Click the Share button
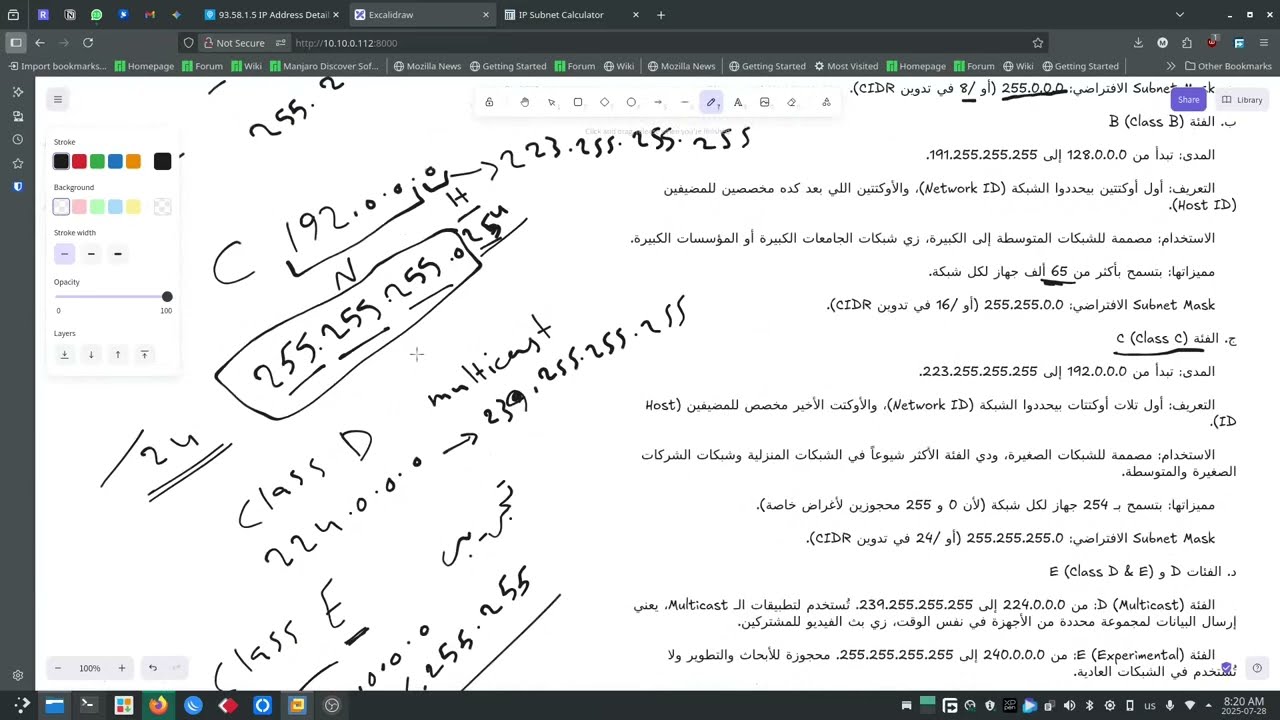Screen dimensions: 1280x720 tap(1188, 99)
